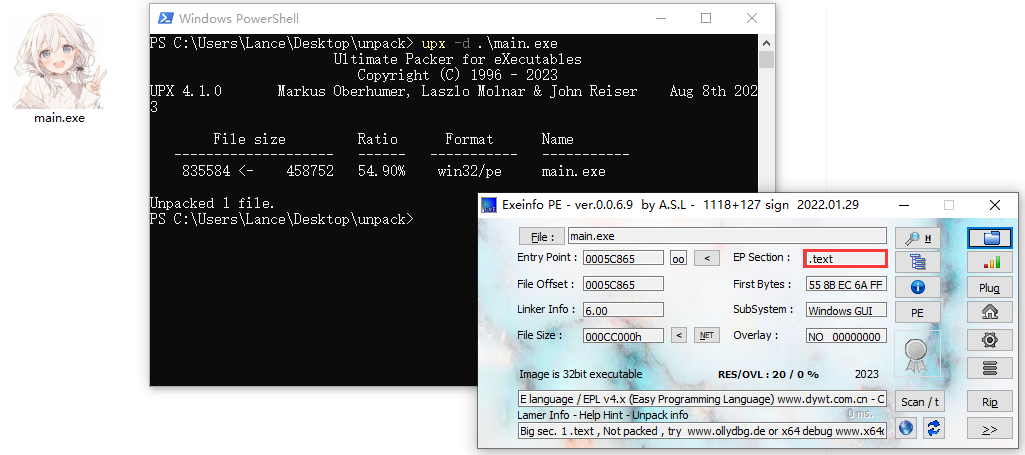Click the Overlay NO 00000000 field
This screenshot has height=455, width=1025.
[847, 337]
